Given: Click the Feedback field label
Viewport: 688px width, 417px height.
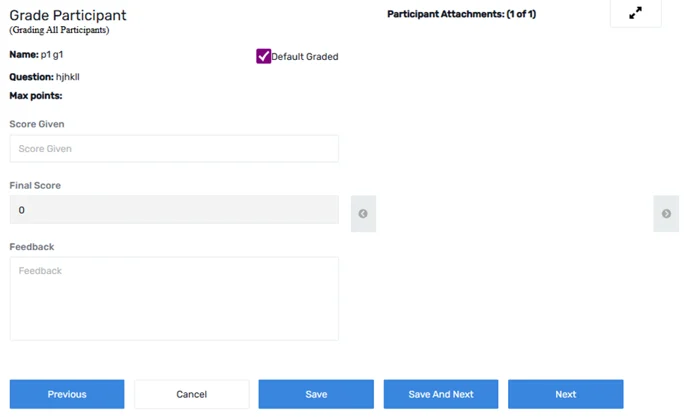Looking at the screenshot, I should pyautogui.click(x=32, y=247).
